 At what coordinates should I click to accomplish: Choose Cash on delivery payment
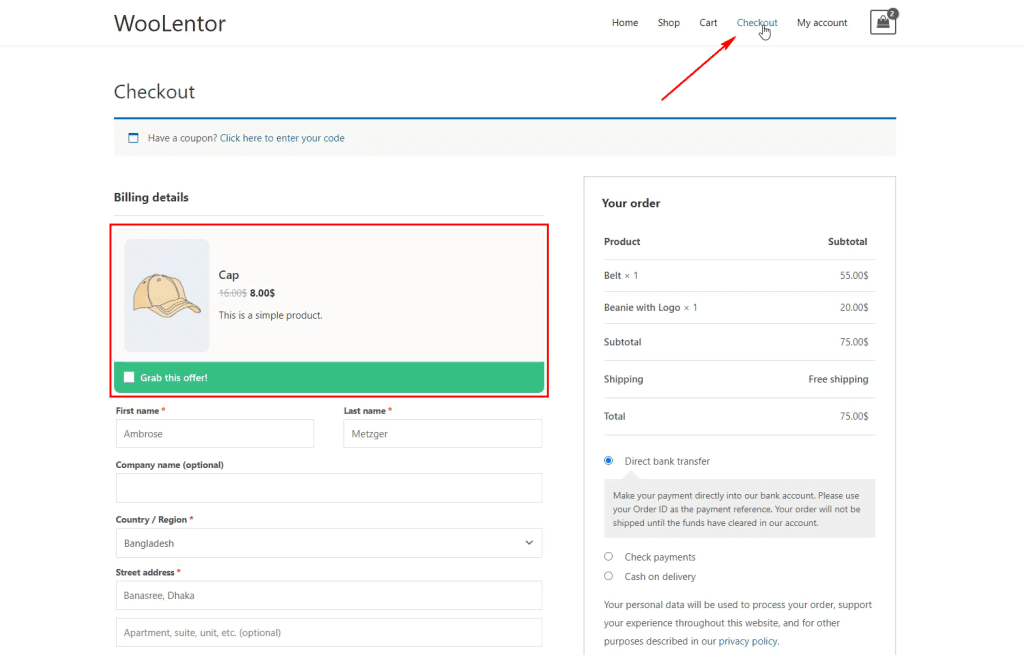click(x=608, y=576)
